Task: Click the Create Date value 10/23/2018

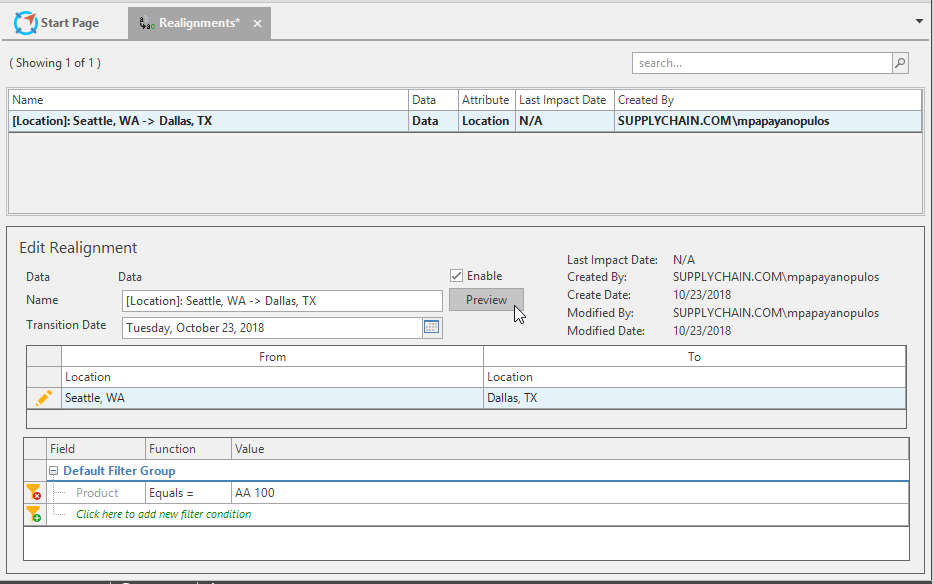Action: [702, 295]
